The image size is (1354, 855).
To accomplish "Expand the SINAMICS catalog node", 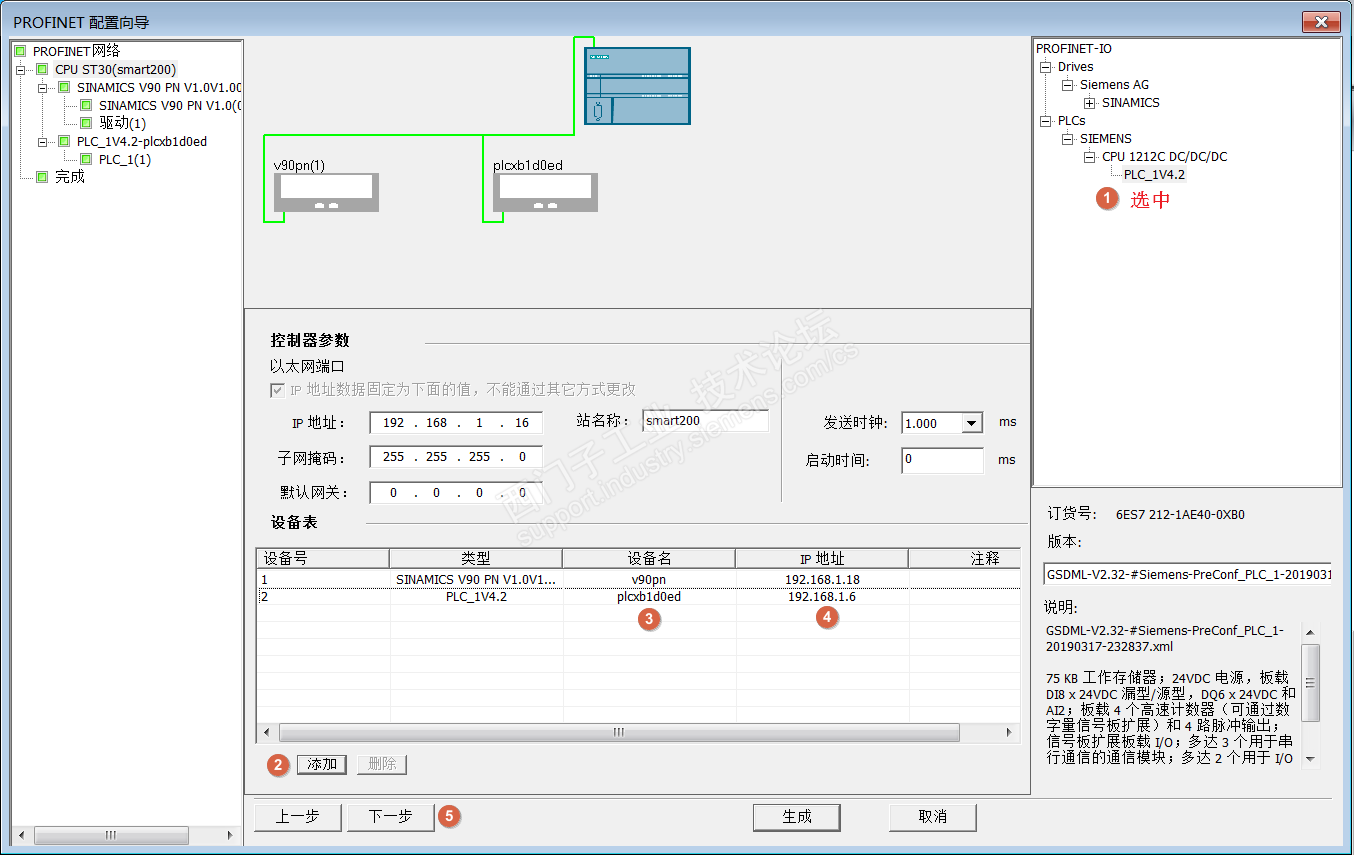I will [x=1090, y=103].
